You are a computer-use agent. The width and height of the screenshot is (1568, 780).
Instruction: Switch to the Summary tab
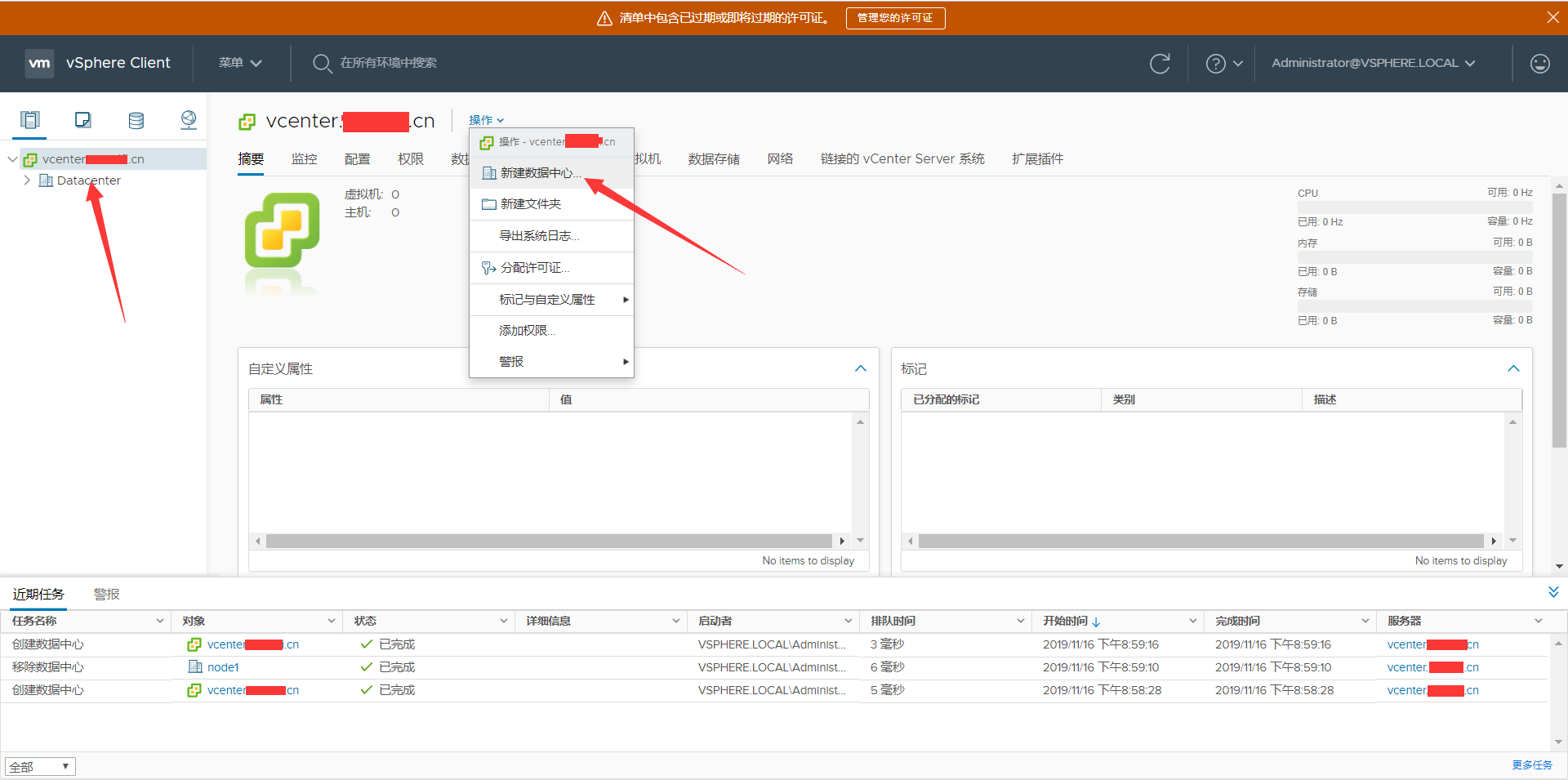251,159
